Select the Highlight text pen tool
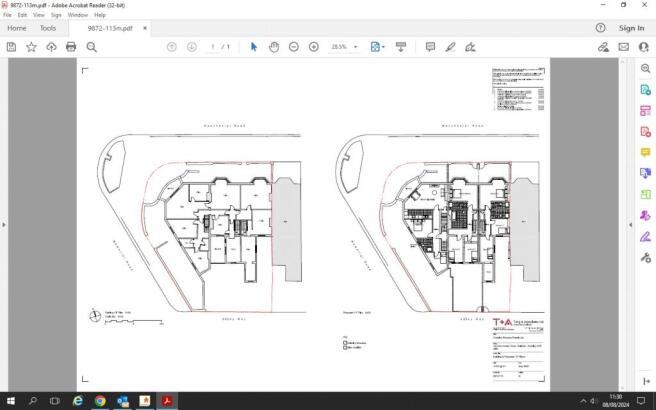 coord(450,47)
